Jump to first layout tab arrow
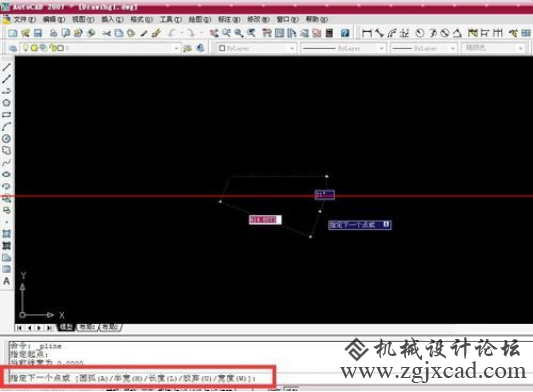This screenshot has height=392, width=533. coord(19,328)
